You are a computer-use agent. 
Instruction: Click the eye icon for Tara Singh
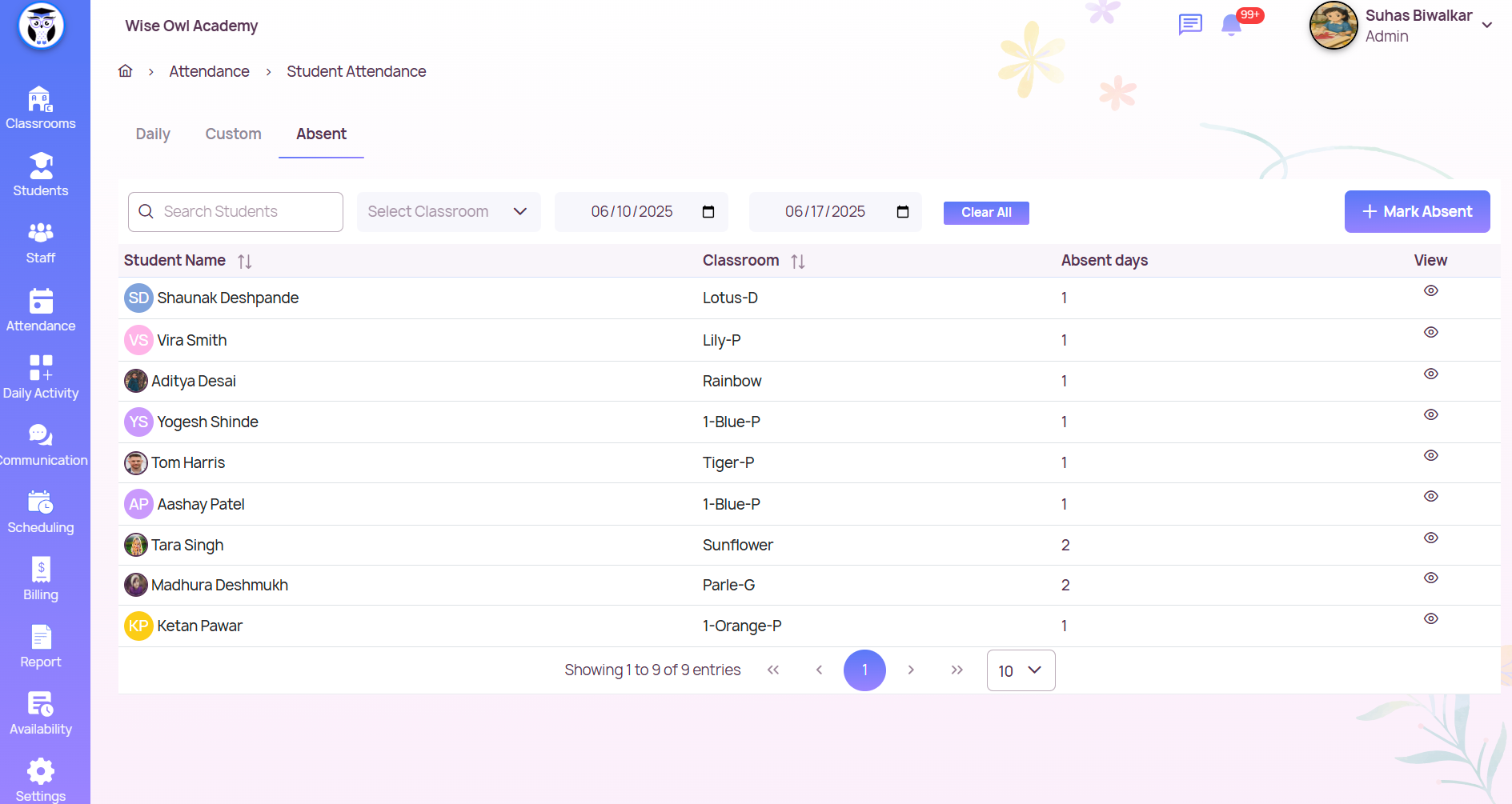1430,538
